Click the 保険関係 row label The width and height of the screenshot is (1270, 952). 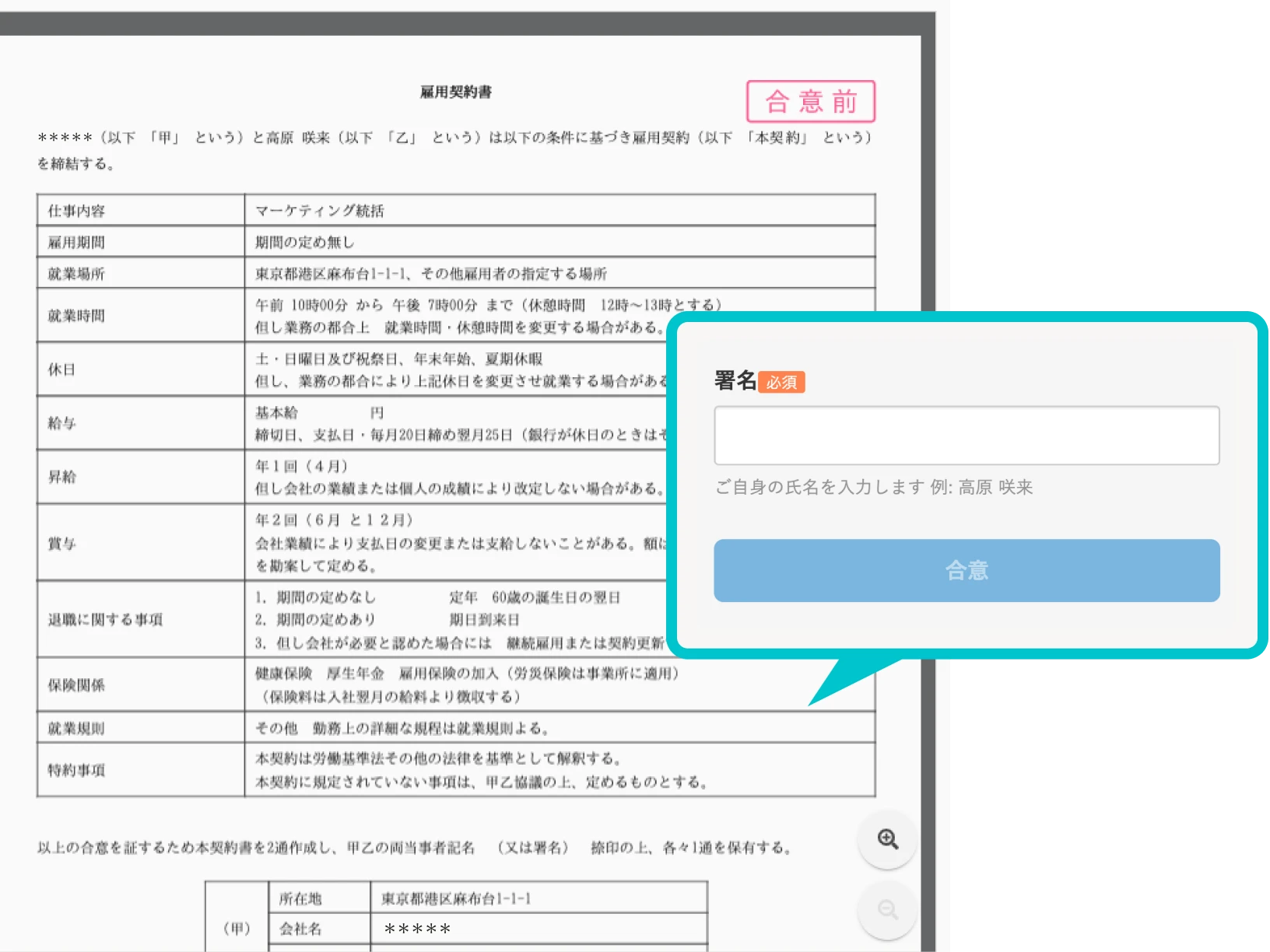click(76, 685)
